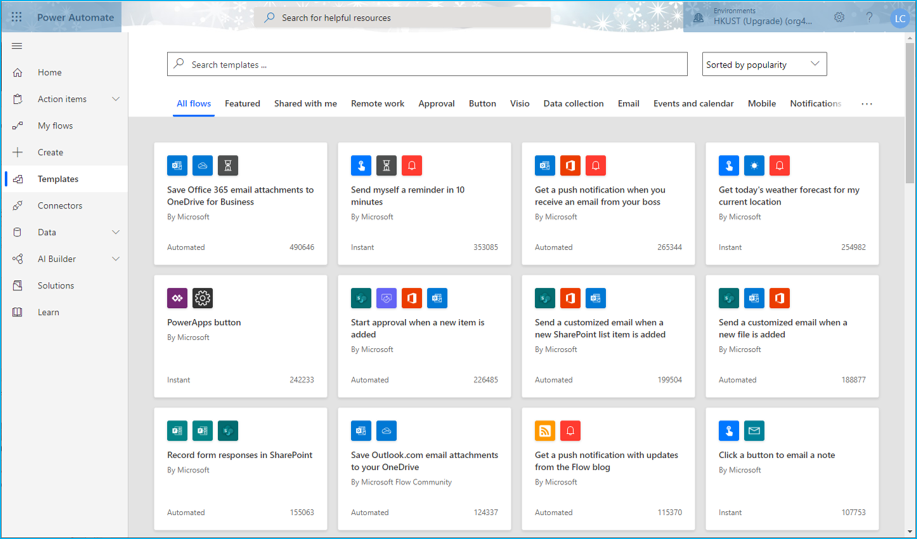Select the All flows tab
The height and width of the screenshot is (539, 917).
(194, 103)
